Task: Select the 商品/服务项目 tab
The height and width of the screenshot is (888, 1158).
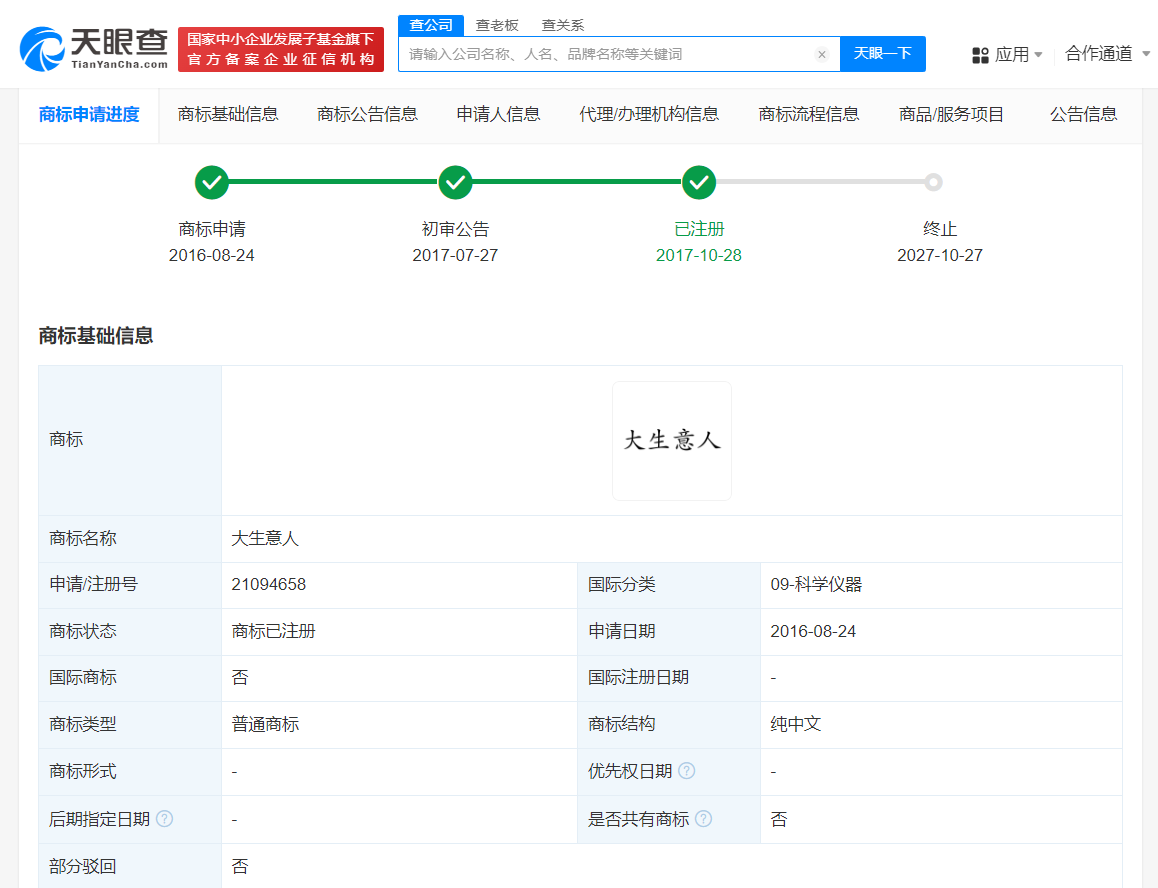Action: 951,115
